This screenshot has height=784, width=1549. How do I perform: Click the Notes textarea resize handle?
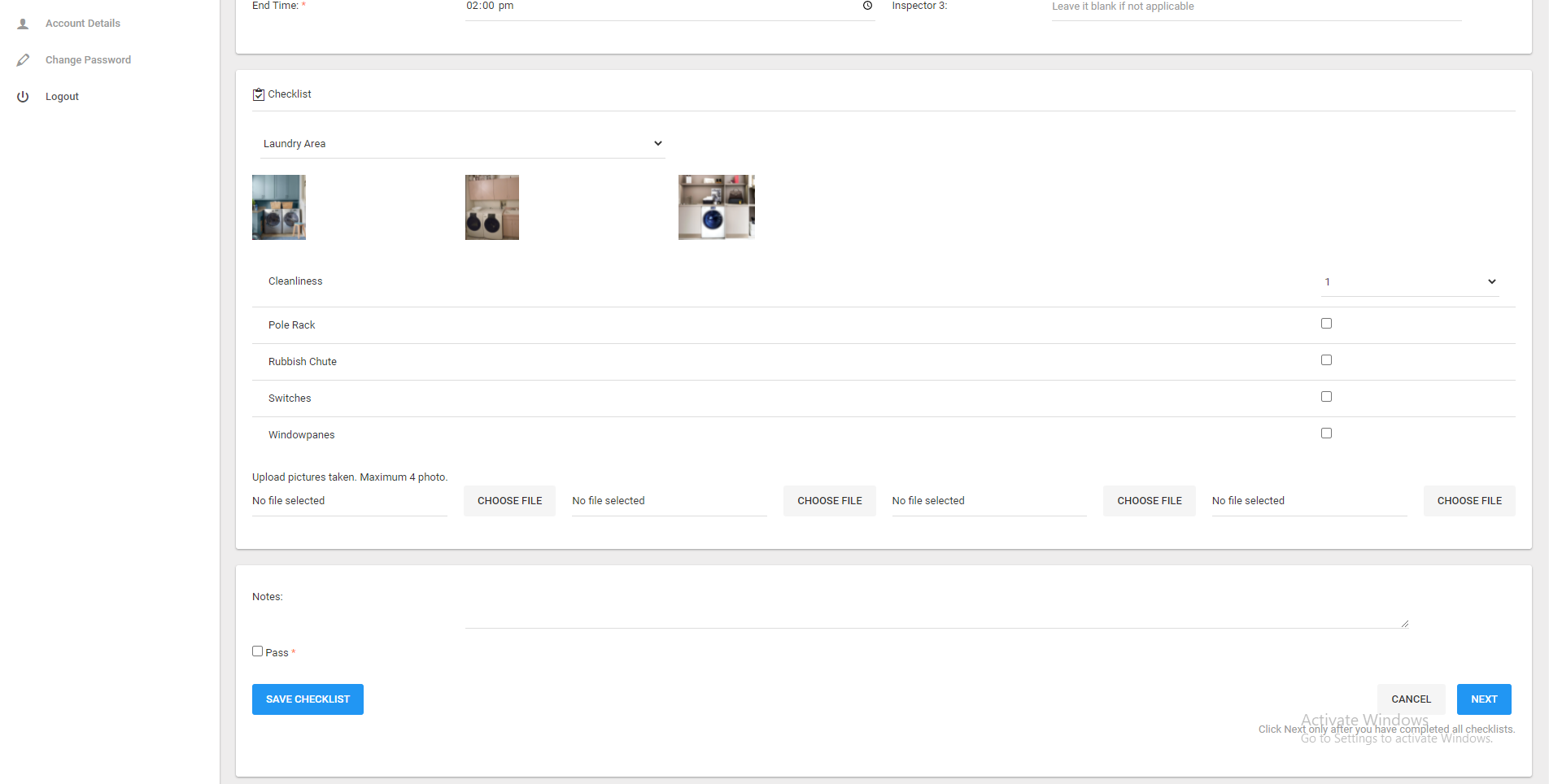1404,624
